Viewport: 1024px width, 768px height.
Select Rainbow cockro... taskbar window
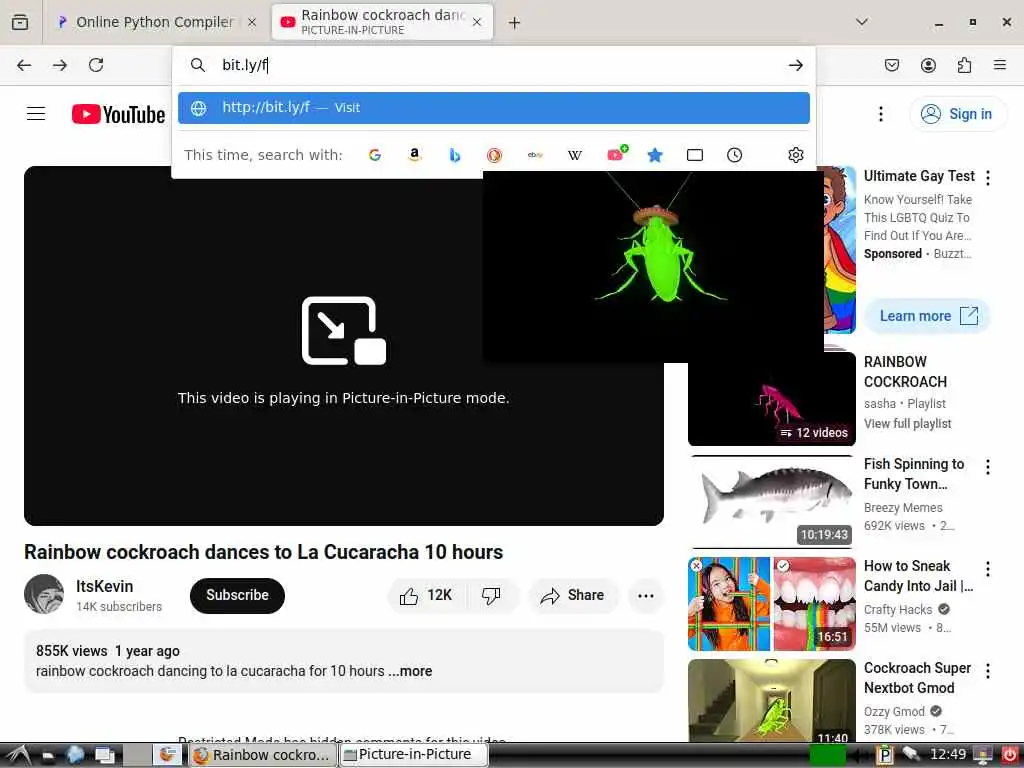263,755
